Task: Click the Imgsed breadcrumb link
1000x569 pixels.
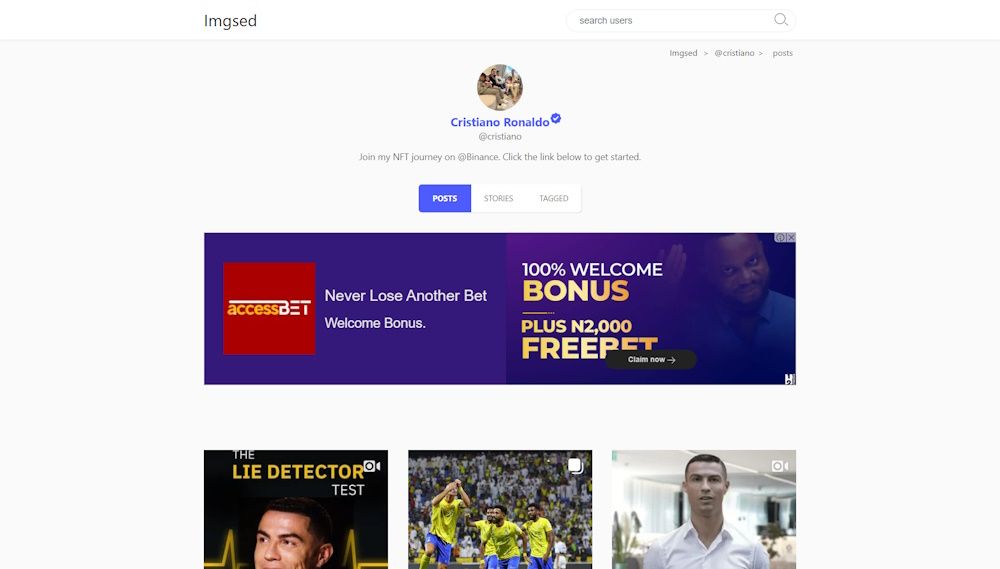Action: click(683, 53)
